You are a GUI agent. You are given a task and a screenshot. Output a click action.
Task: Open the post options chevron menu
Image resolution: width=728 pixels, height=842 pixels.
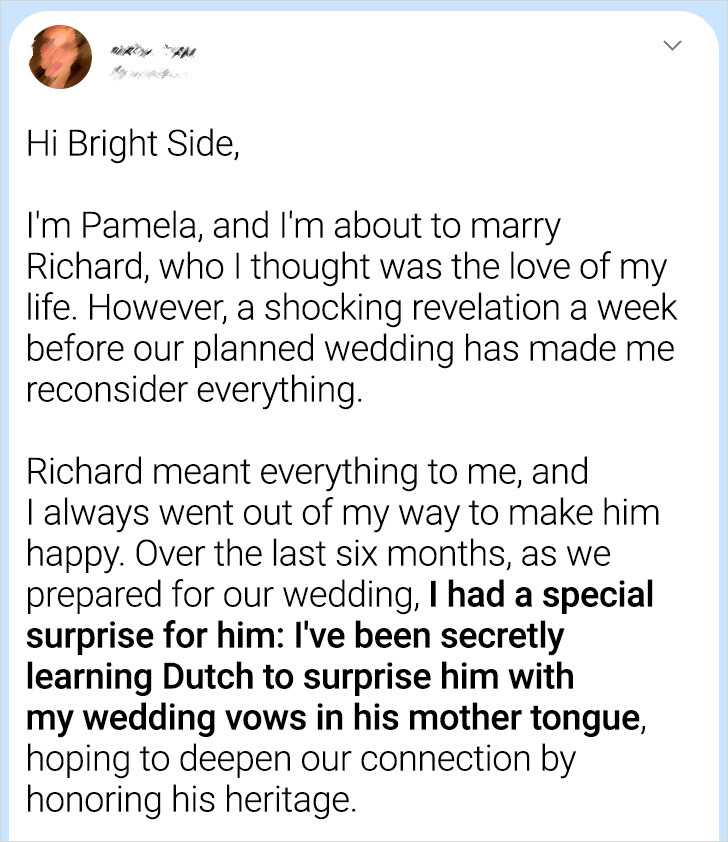click(x=672, y=45)
